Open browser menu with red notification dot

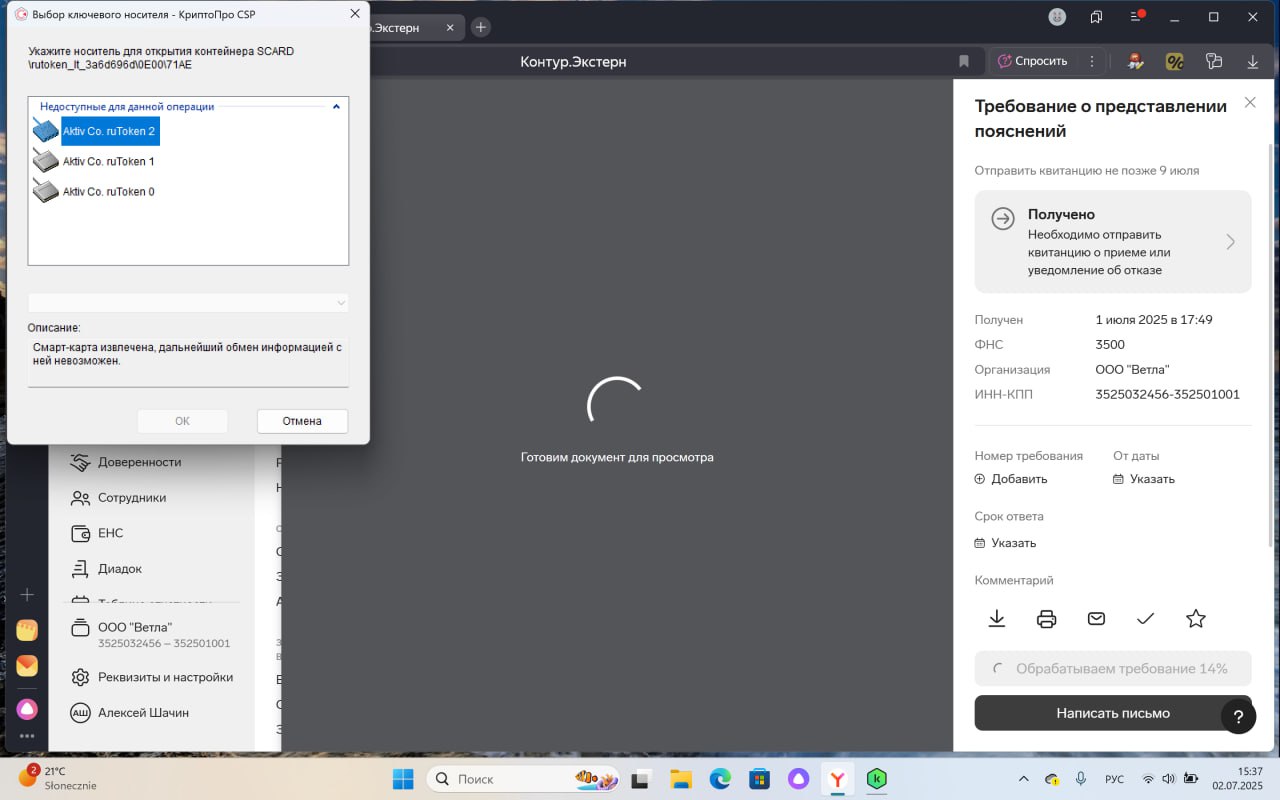point(1137,17)
